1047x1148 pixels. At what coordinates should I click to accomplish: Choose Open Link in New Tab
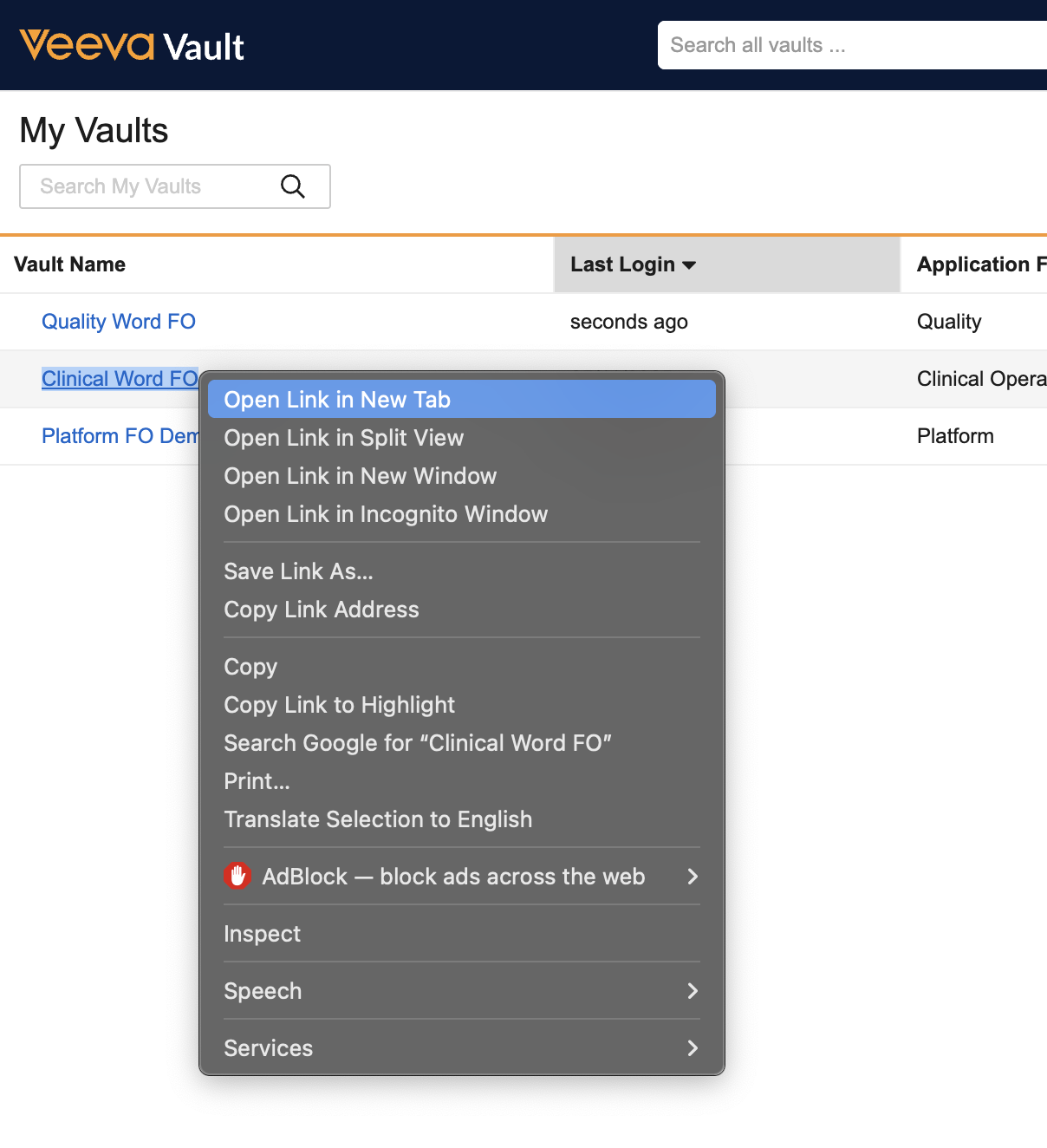click(x=337, y=400)
